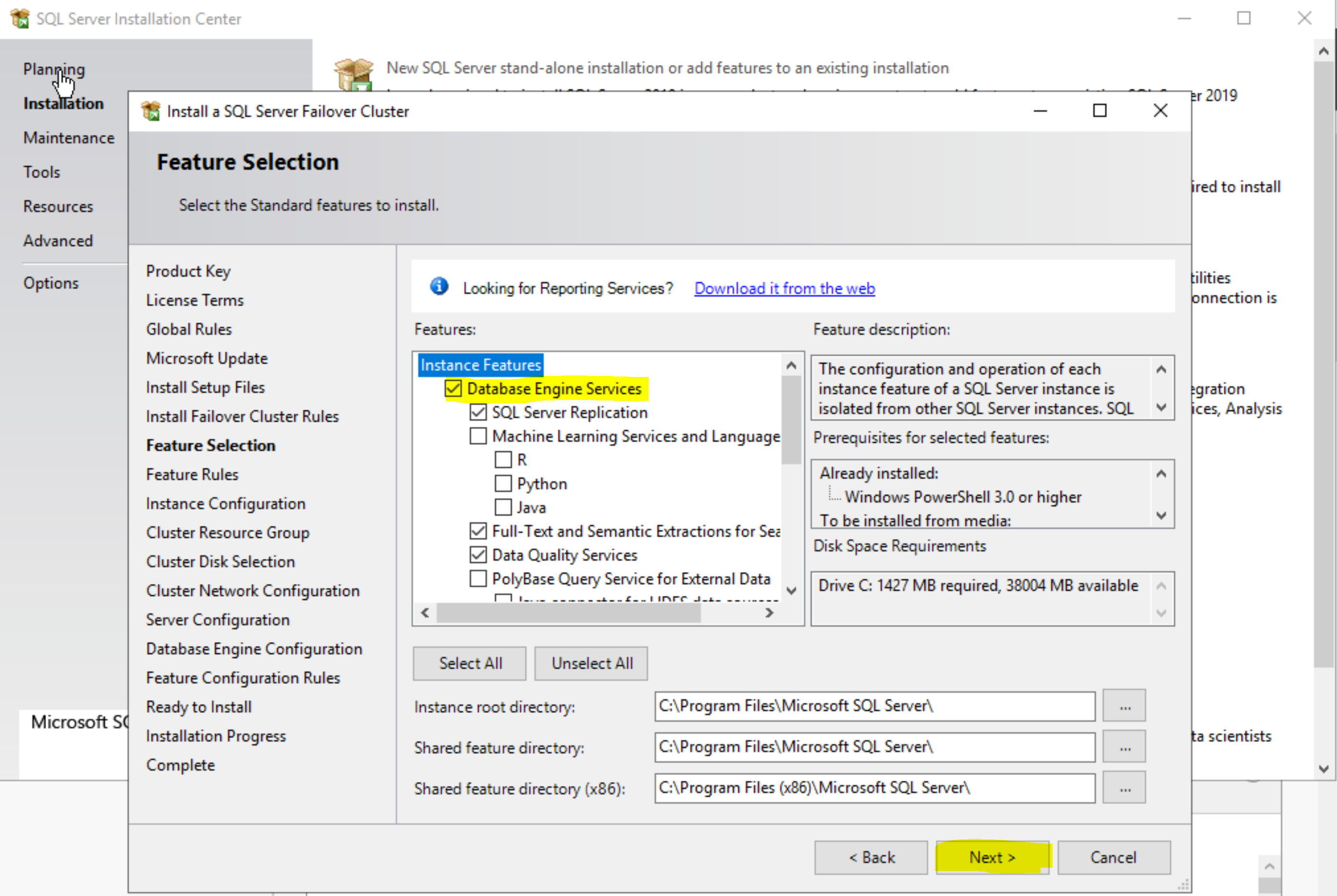
Task: Click the horizontal scrollbar thumb of Features list
Action: 569,613
